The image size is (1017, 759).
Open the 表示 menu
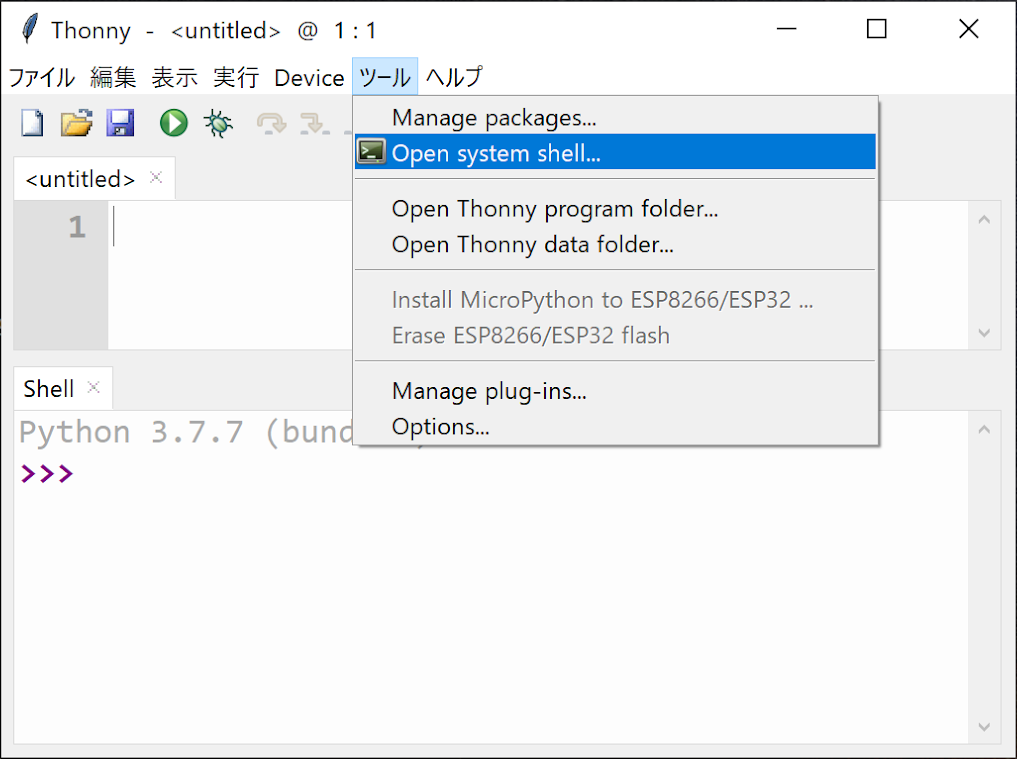click(174, 77)
